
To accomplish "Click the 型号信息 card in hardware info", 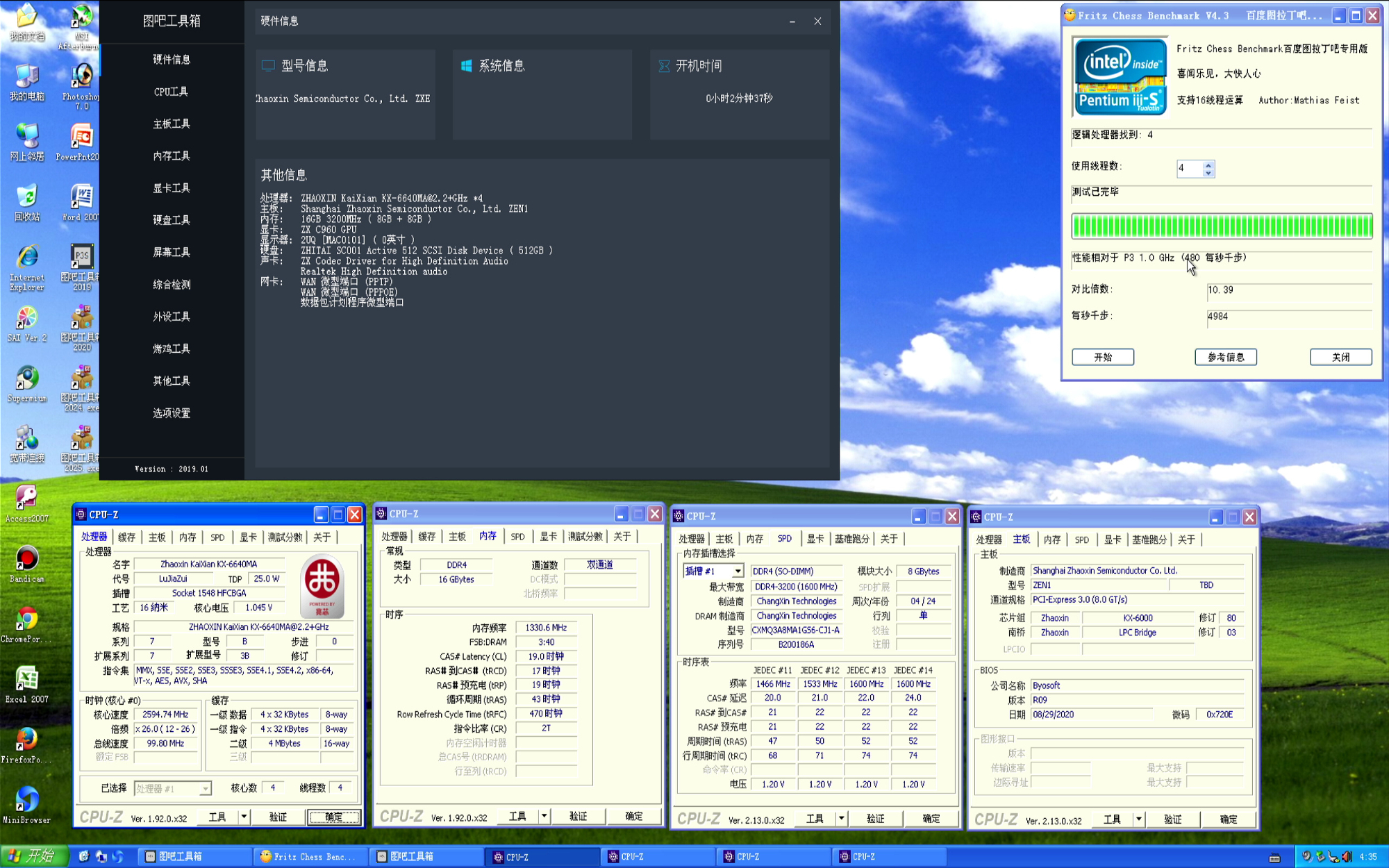I will (345, 94).
